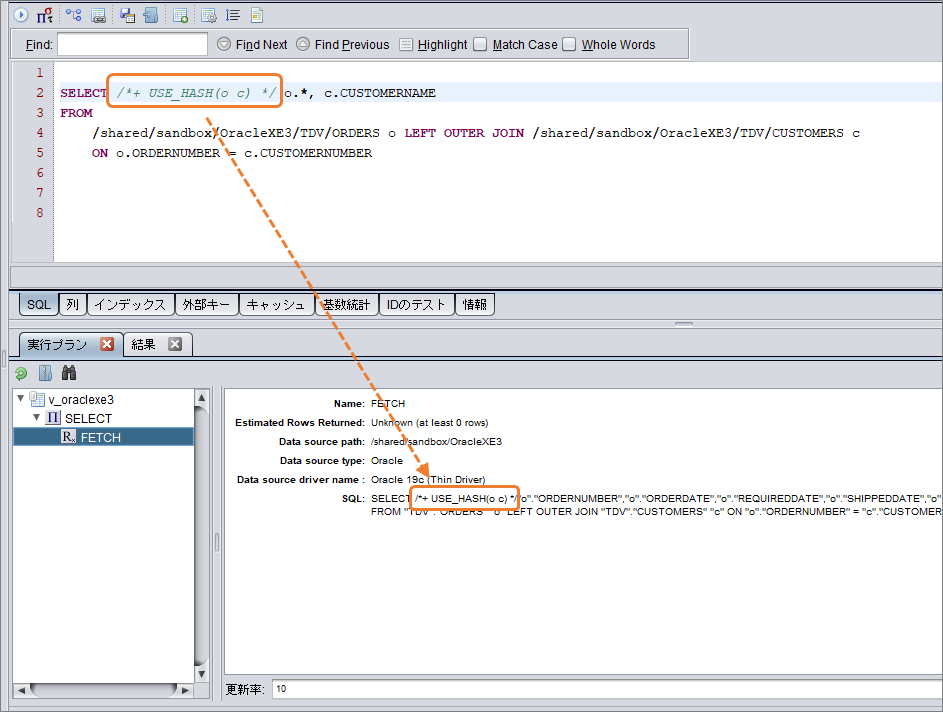943x712 pixels.
Task: Collapse the v_oraclexe3 tree node
Action: click(21, 399)
